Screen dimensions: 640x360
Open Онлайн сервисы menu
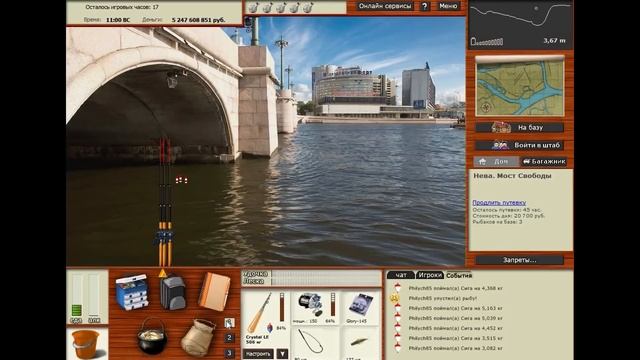385,6
